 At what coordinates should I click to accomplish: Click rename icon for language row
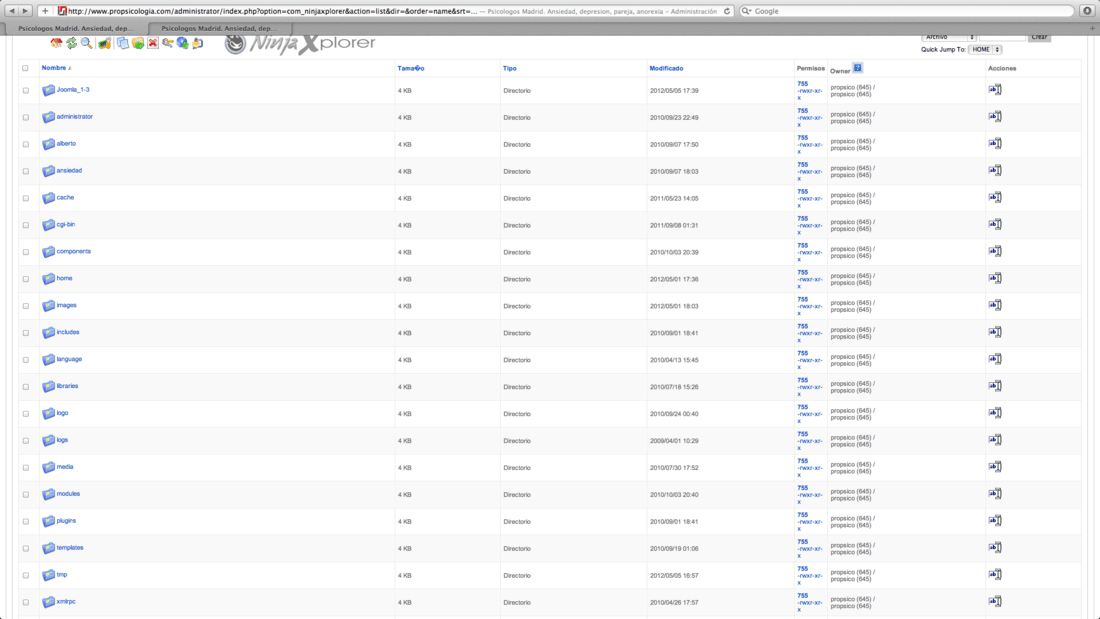coord(995,359)
